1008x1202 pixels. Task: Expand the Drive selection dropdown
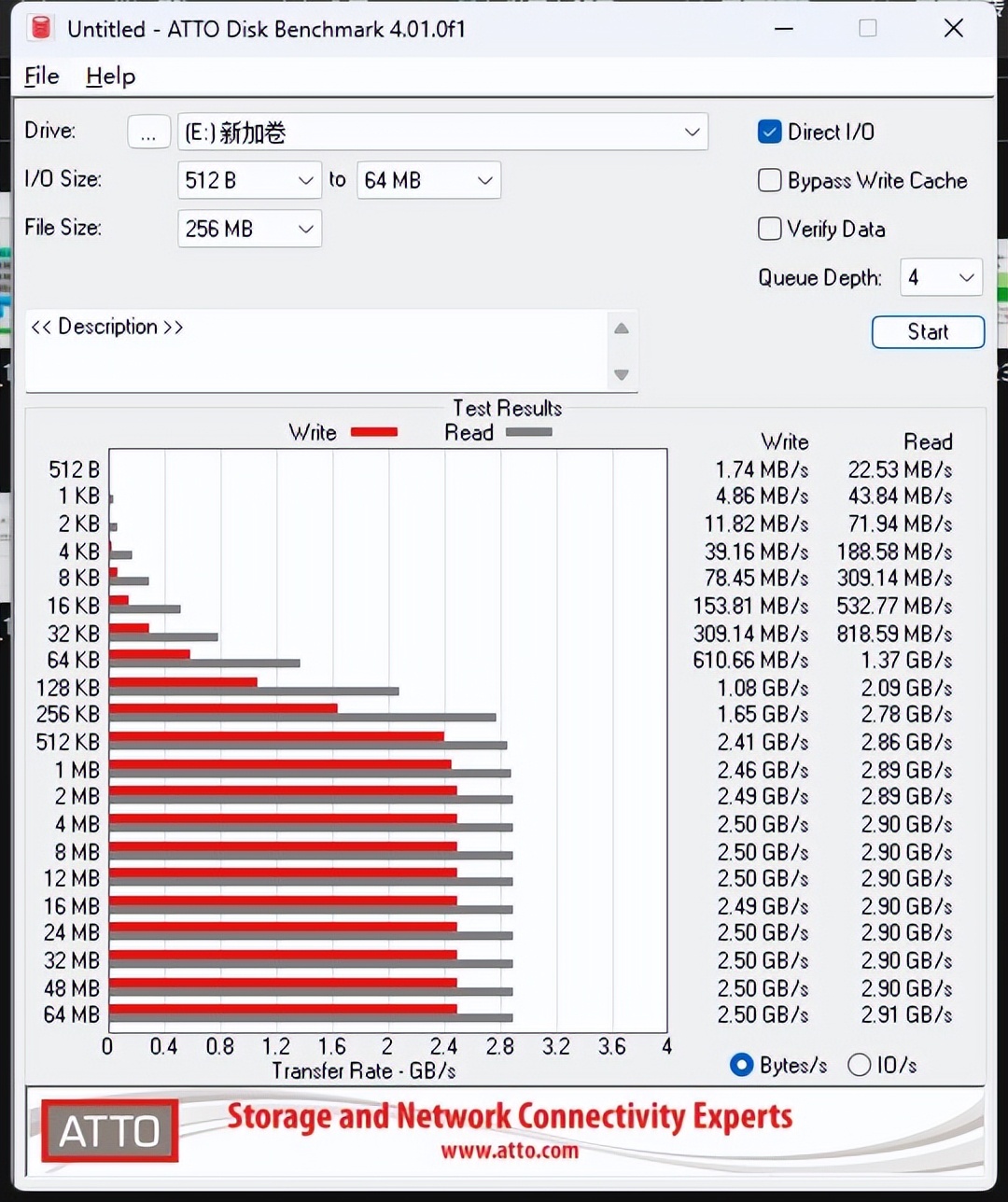442,133
